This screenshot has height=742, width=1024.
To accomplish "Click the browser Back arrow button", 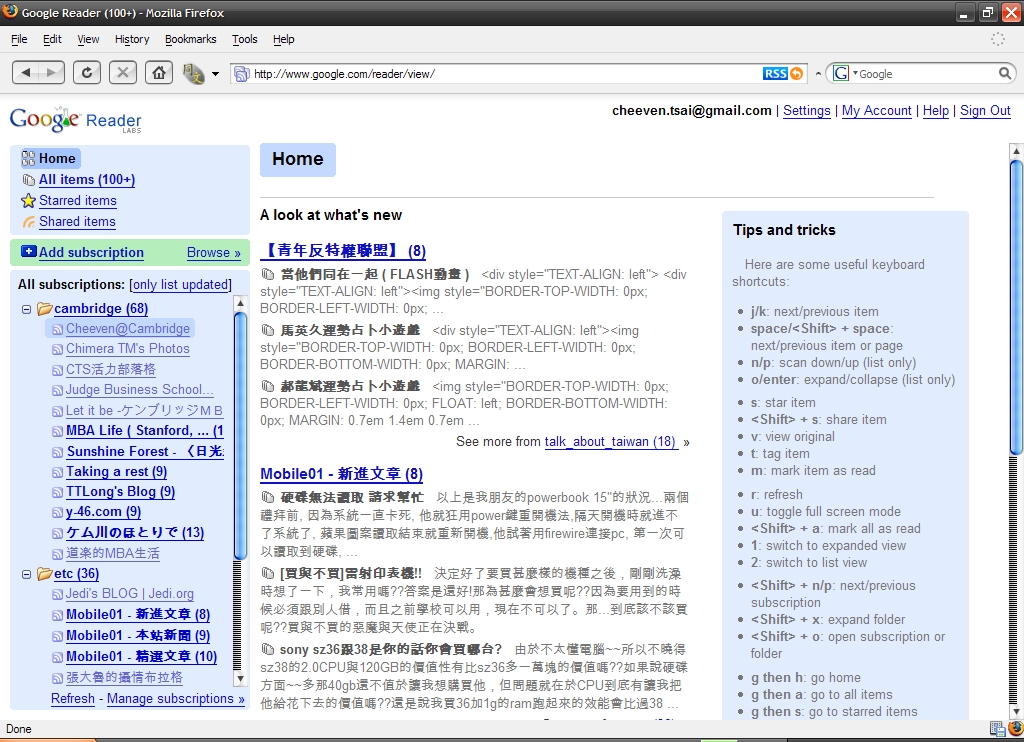I will (x=25, y=73).
